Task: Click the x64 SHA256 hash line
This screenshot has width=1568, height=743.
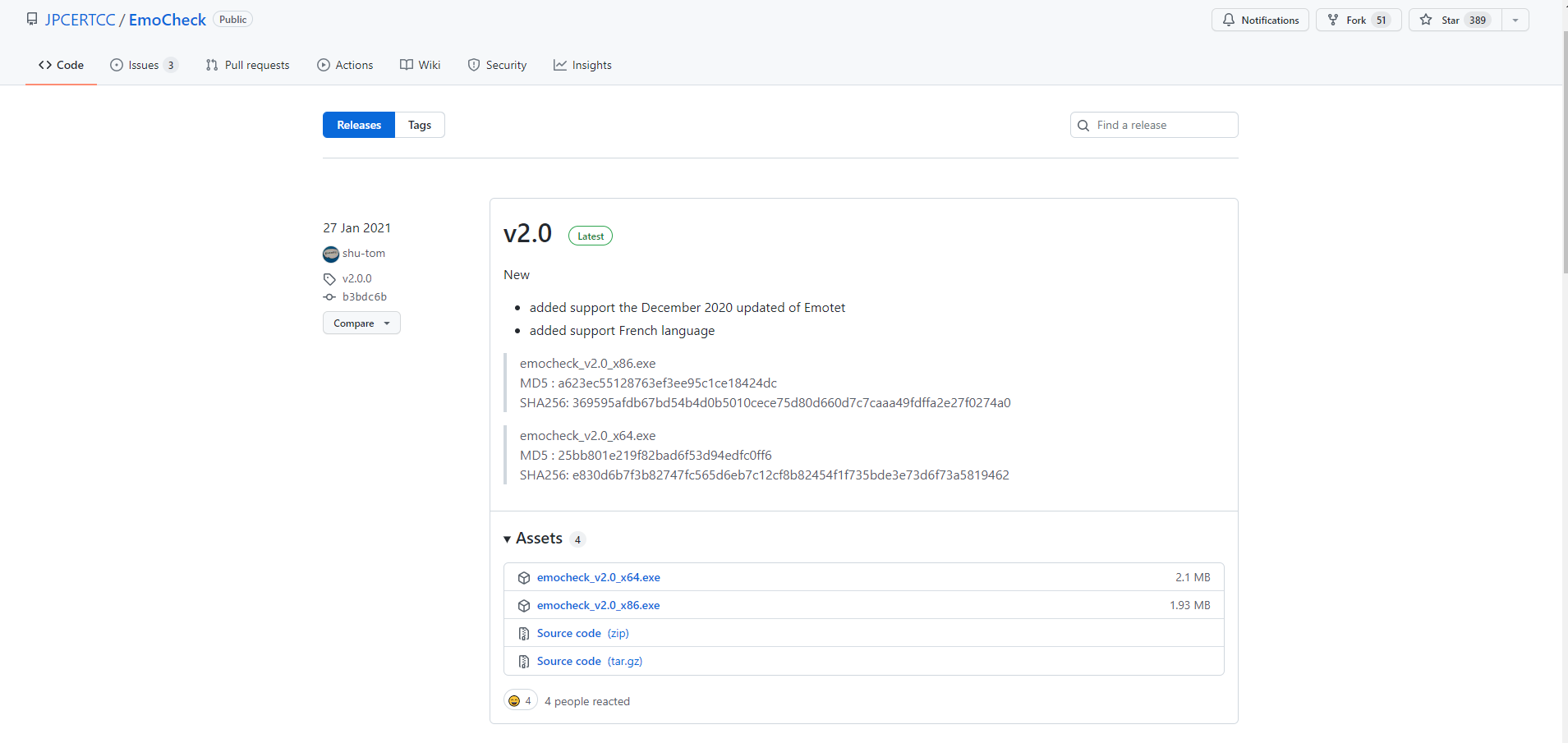Action: pyautogui.click(x=765, y=475)
